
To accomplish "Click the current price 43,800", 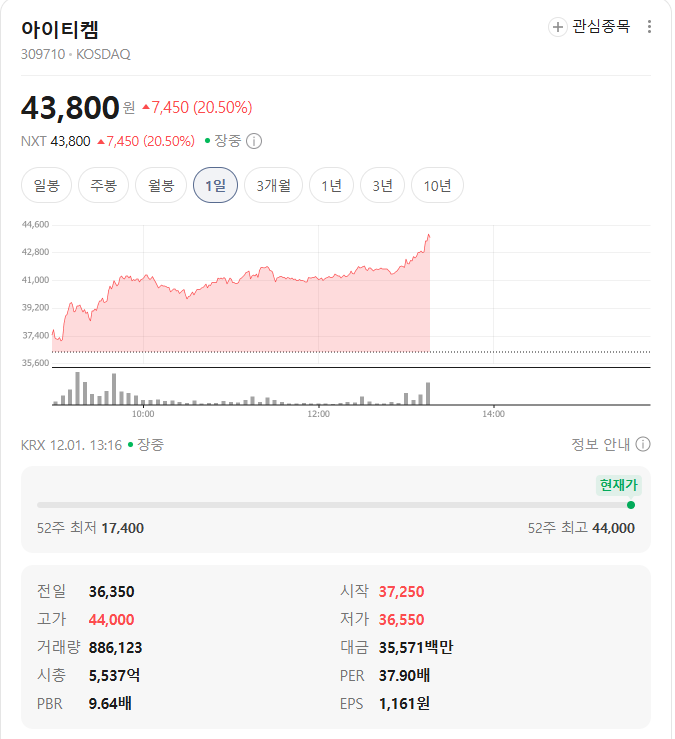I will 70,107.
